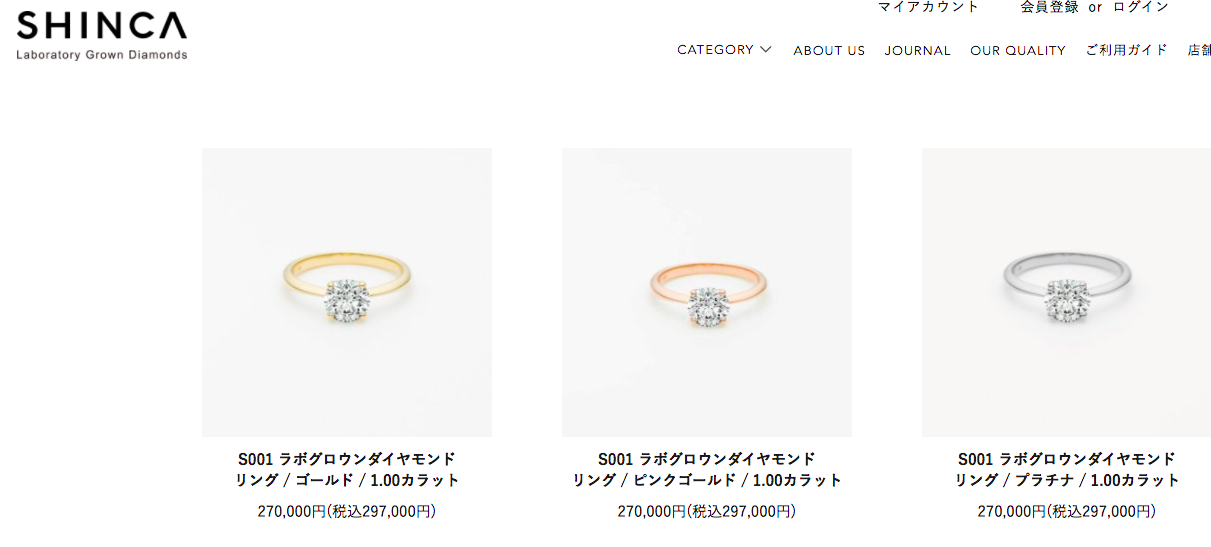Go to OUR QUALITY page

pos(1018,50)
